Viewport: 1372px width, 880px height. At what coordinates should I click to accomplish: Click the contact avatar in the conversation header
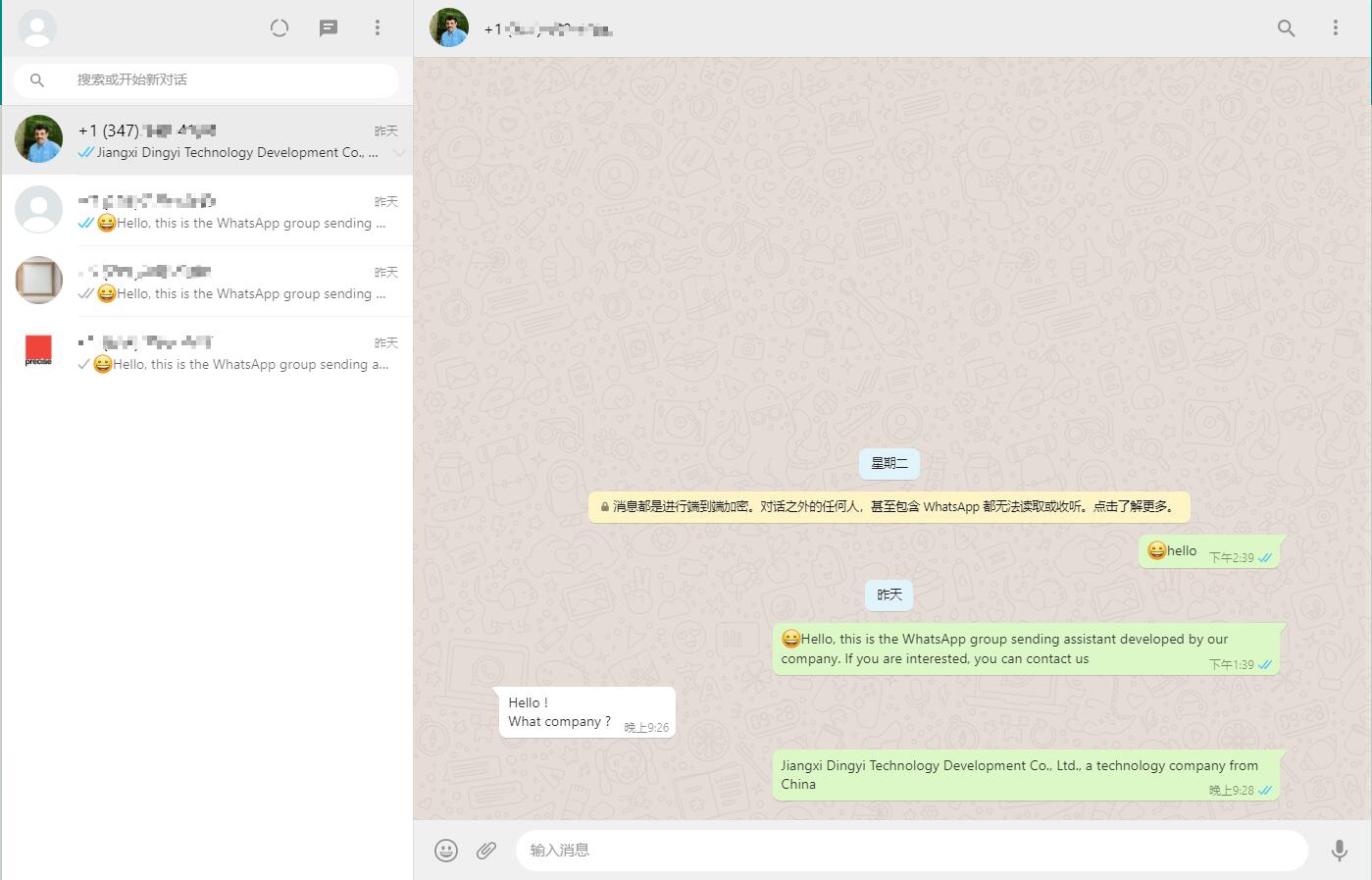point(448,28)
